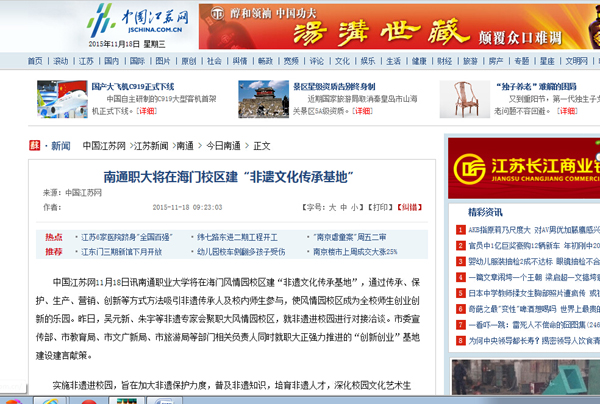The width and height of the screenshot is (600, 404).
Task: Open recommended link 江东门三期新馆下月开放
Action: 121,252
